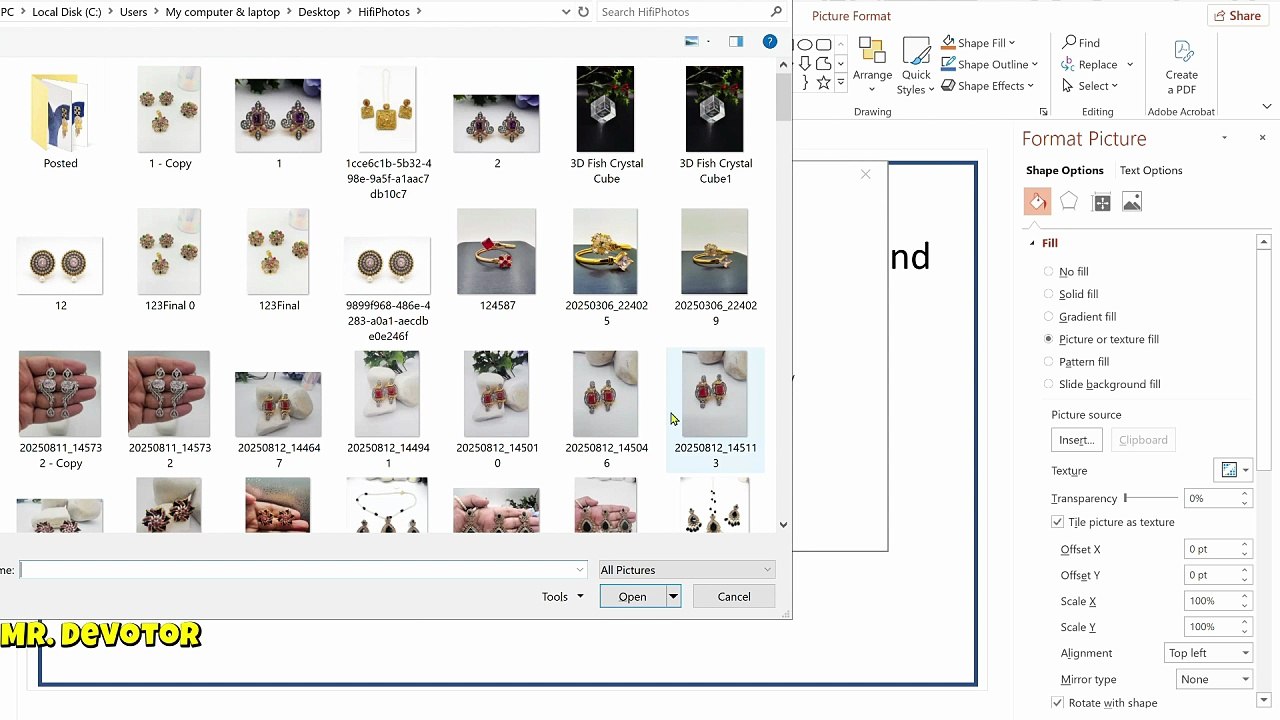Open the Drawing group dialog launcher

(1043, 112)
